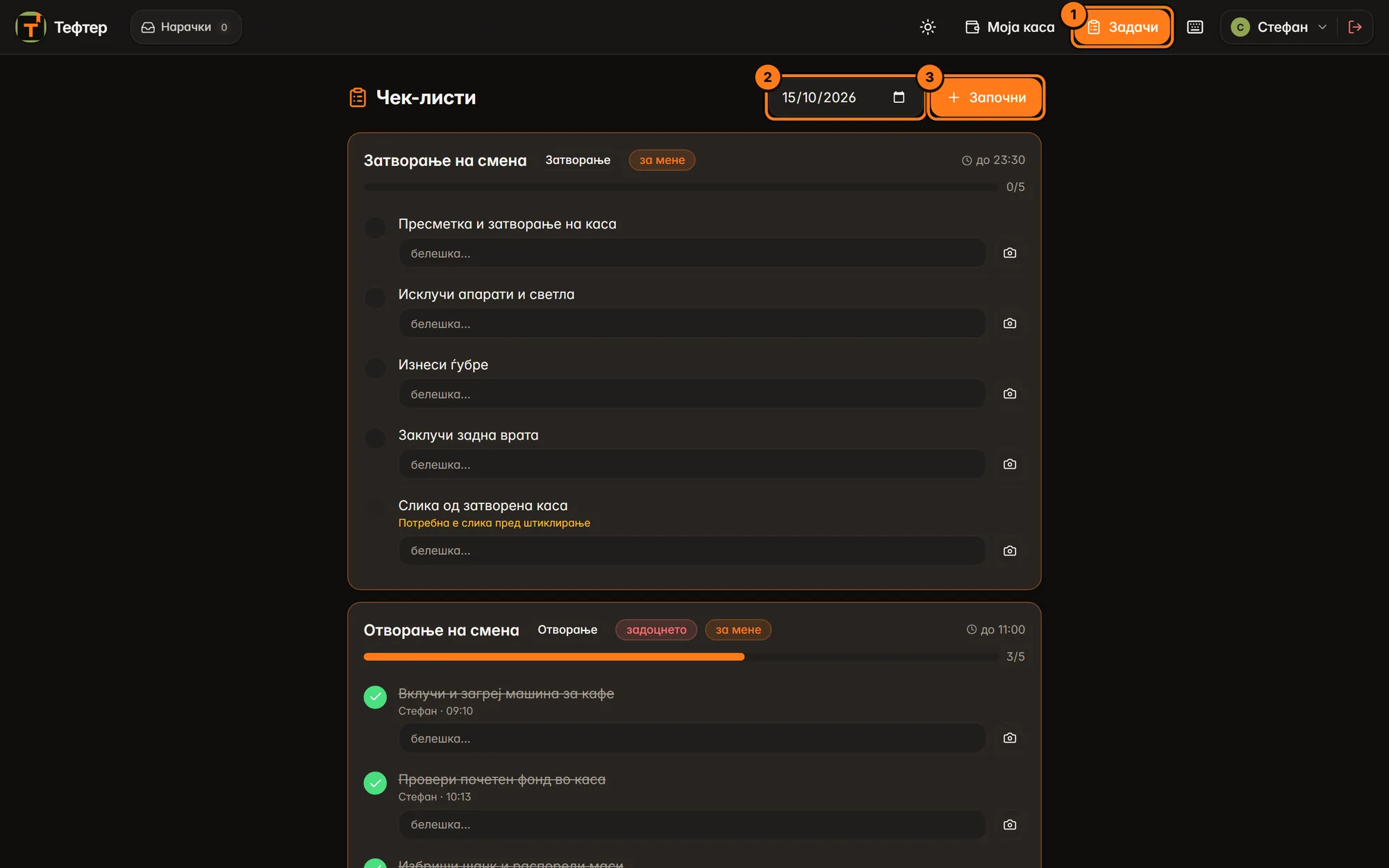Click the Тефтер logo icon
Image resolution: width=1389 pixels, height=868 pixels.
tap(31, 27)
